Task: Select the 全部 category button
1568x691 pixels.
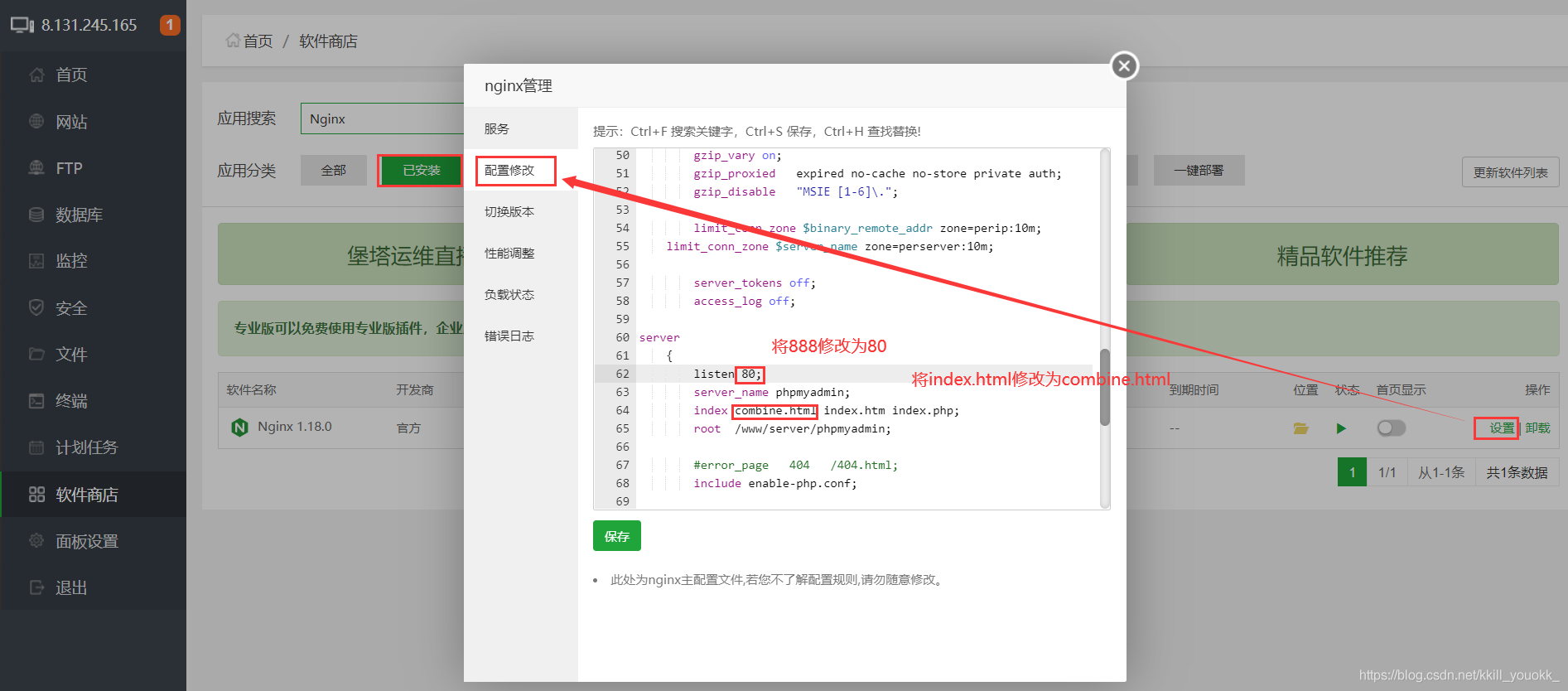Action: (x=334, y=170)
